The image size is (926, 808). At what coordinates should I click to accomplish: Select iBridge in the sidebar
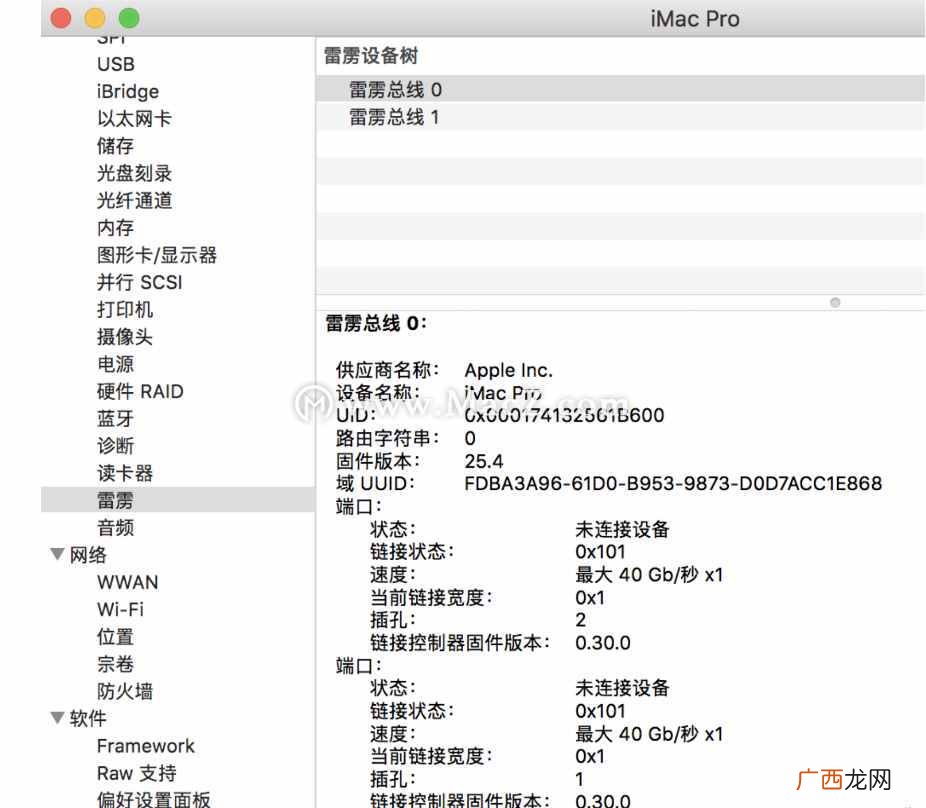(128, 92)
